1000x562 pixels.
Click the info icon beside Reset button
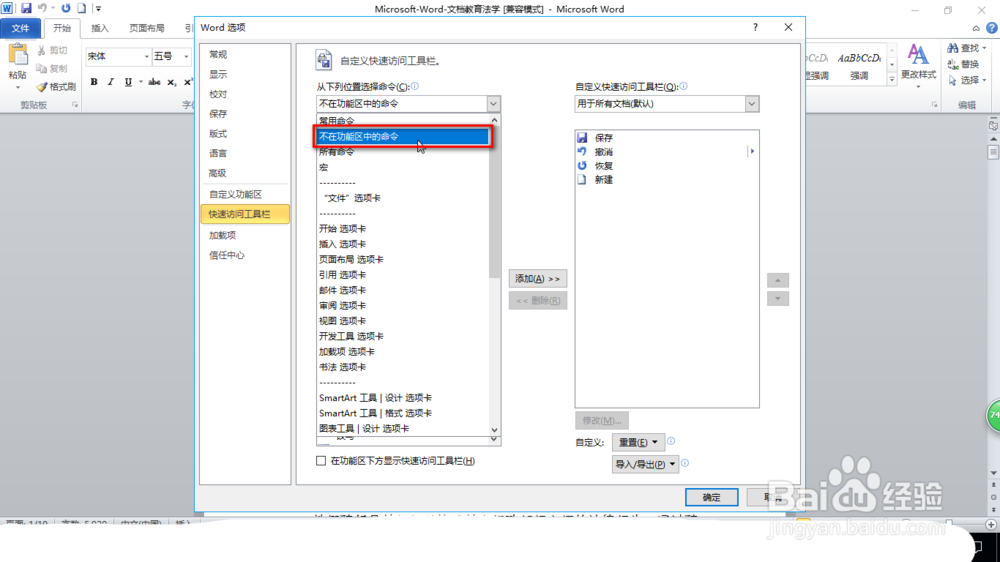(x=671, y=441)
